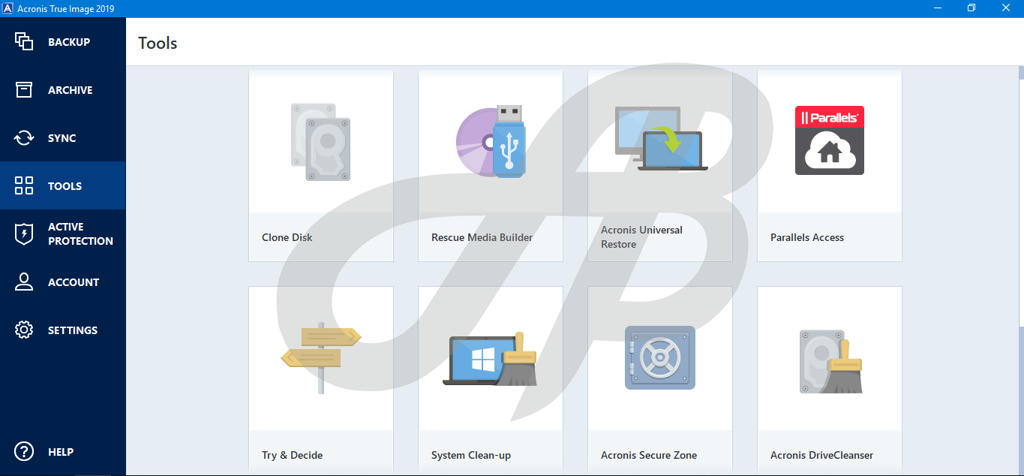Image resolution: width=1024 pixels, height=476 pixels.
Task: Click the Tools page heading
Action: (157, 43)
